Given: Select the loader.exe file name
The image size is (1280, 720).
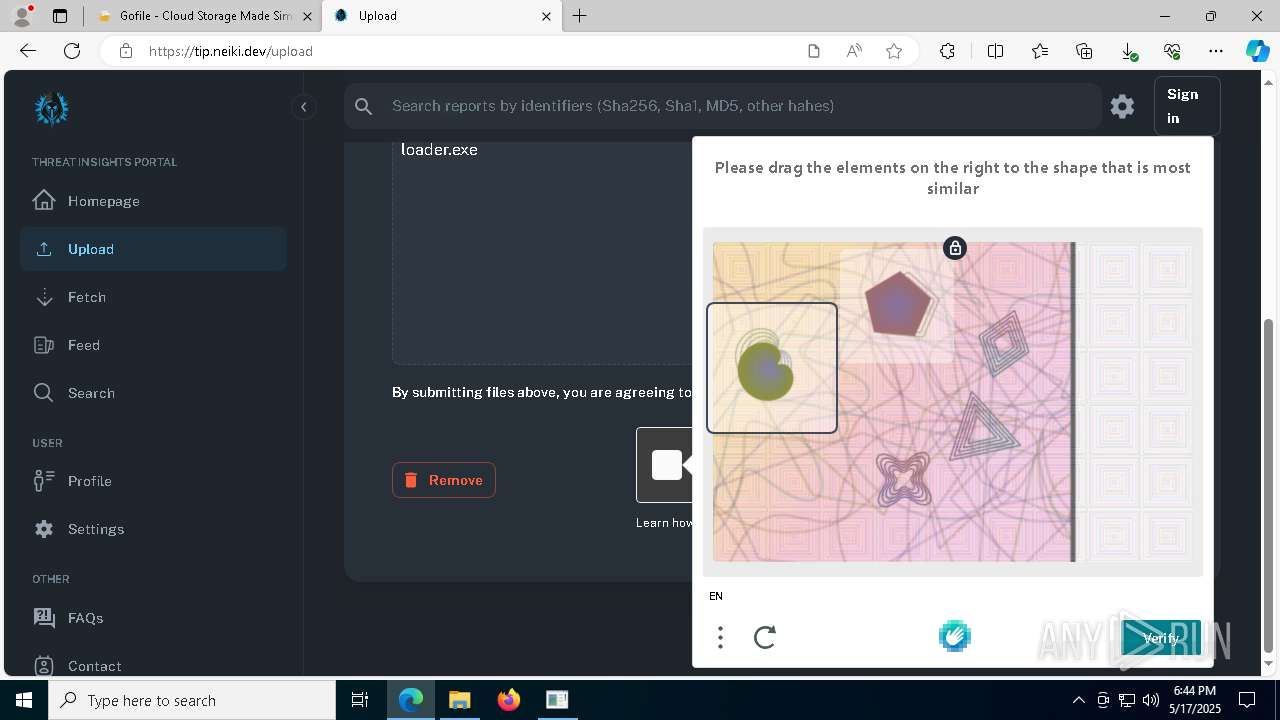Looking at the screenshot, I should [x=439, y=150].
